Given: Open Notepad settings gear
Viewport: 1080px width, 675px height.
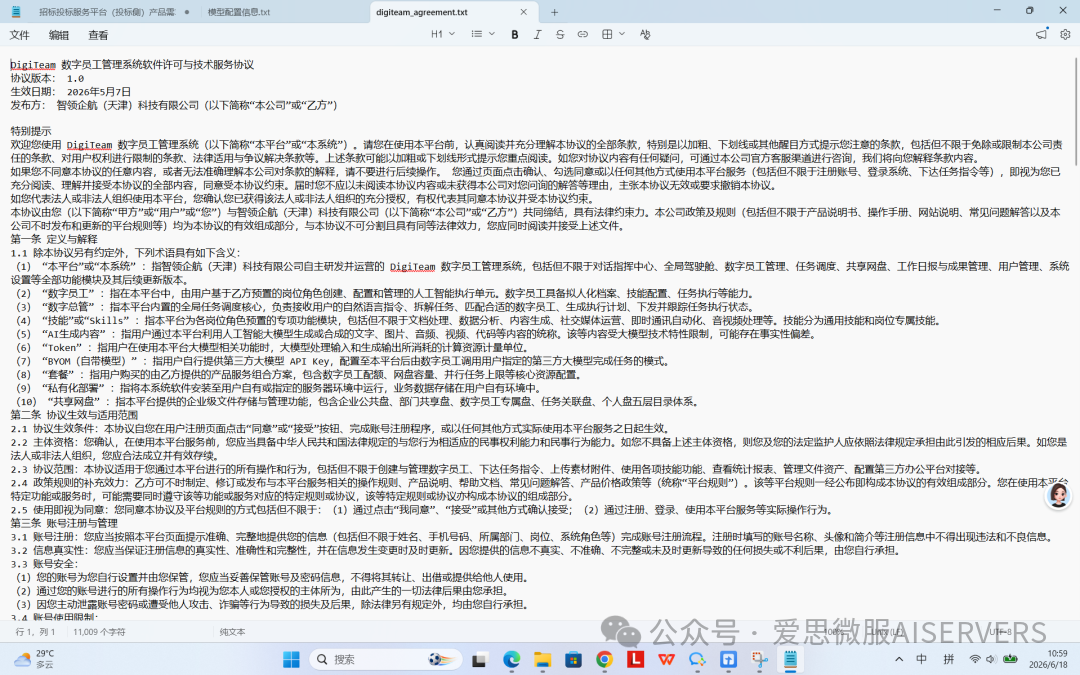Looking at the screenshot, I should pos(1065,34).
